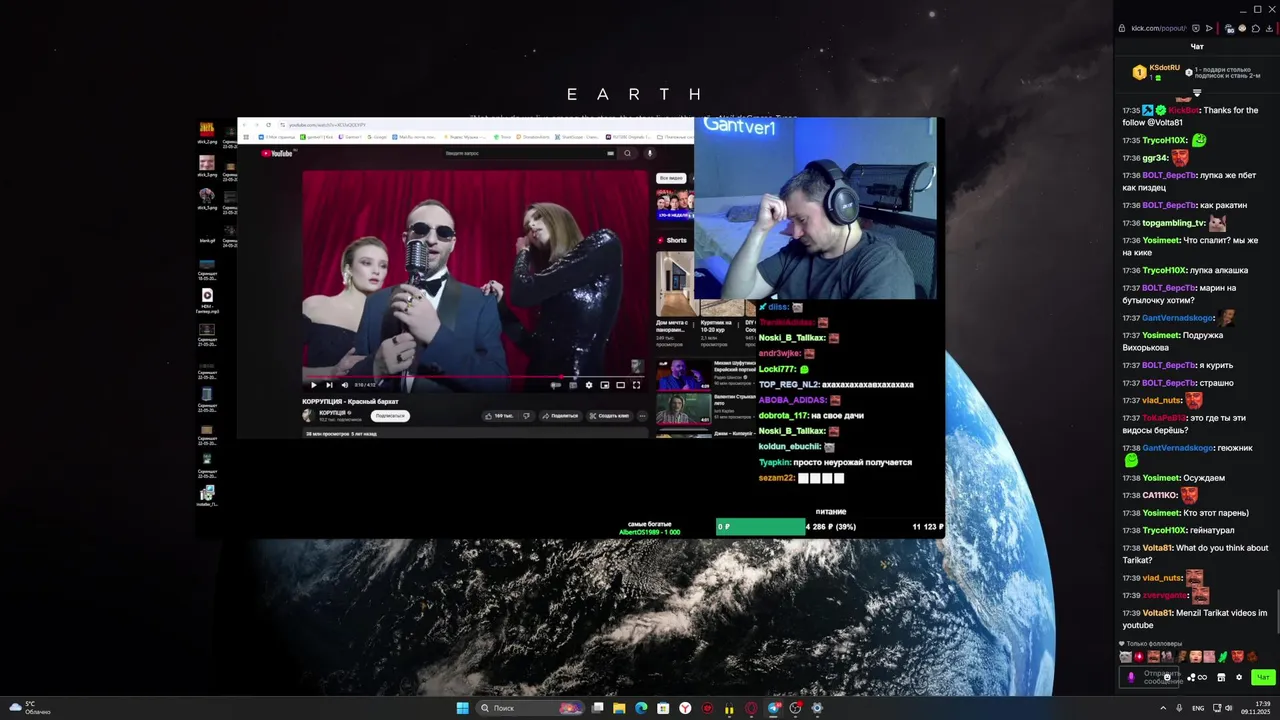This screenshot has height=720, width=1280.
Task: Enter fullscreen on the YouTube player
Action: click(x=636, y=385)
